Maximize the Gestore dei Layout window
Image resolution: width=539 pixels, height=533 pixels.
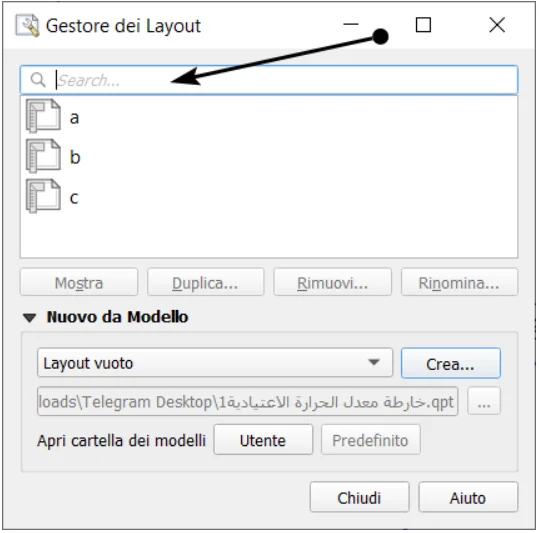click(x=423, y=25)
